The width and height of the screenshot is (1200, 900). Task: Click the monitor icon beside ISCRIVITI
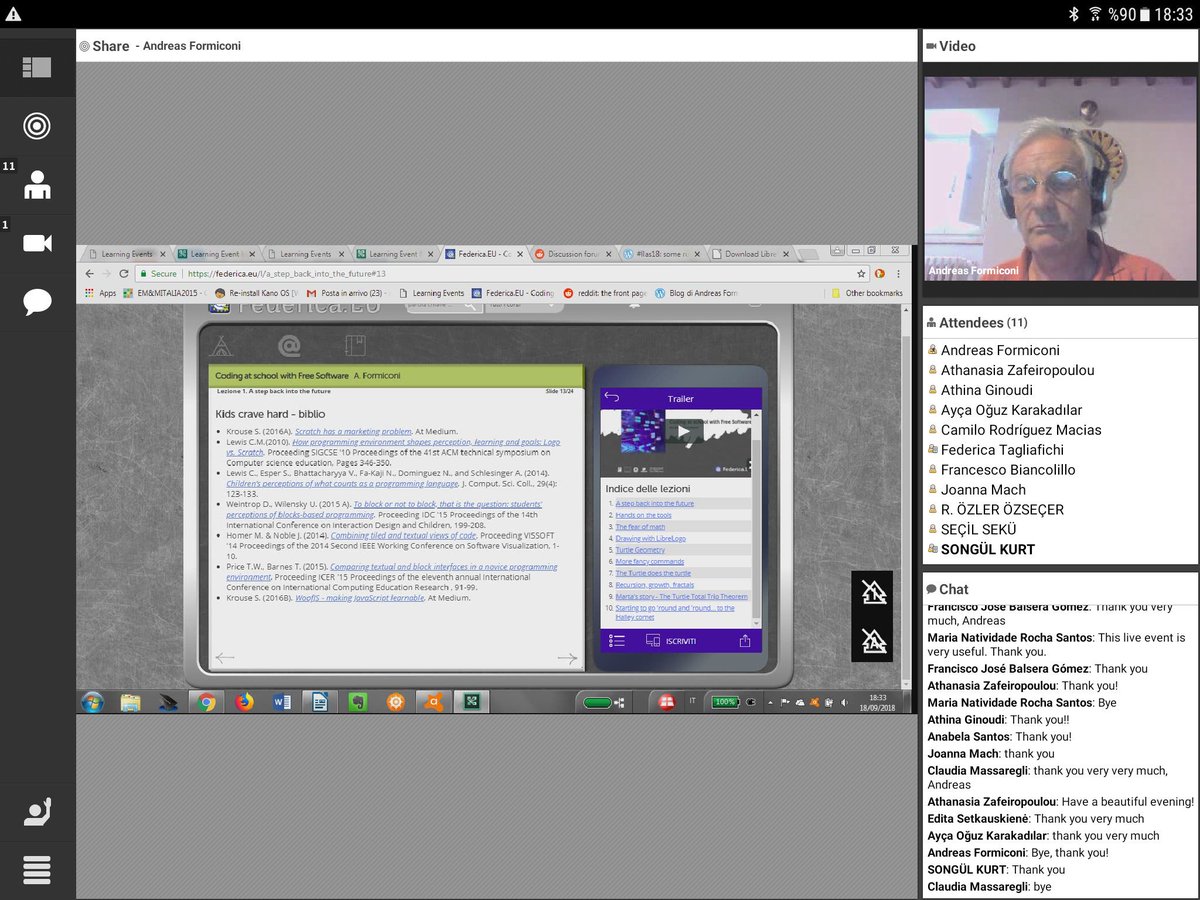pos(653,641)
